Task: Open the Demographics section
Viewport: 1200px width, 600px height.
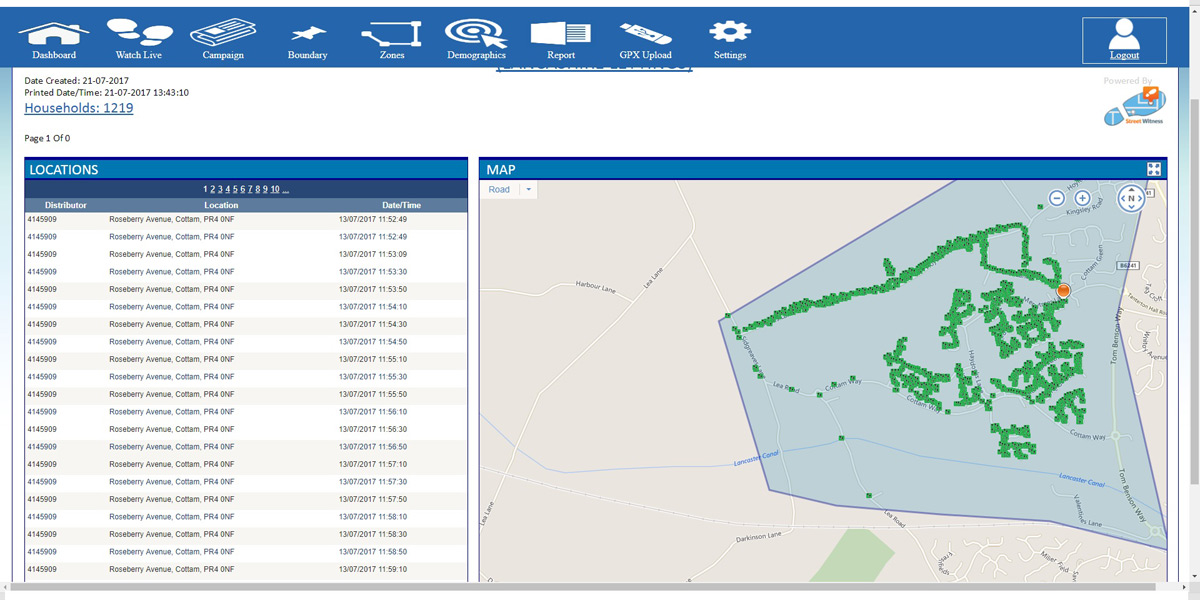Action: tap(476, 38)
